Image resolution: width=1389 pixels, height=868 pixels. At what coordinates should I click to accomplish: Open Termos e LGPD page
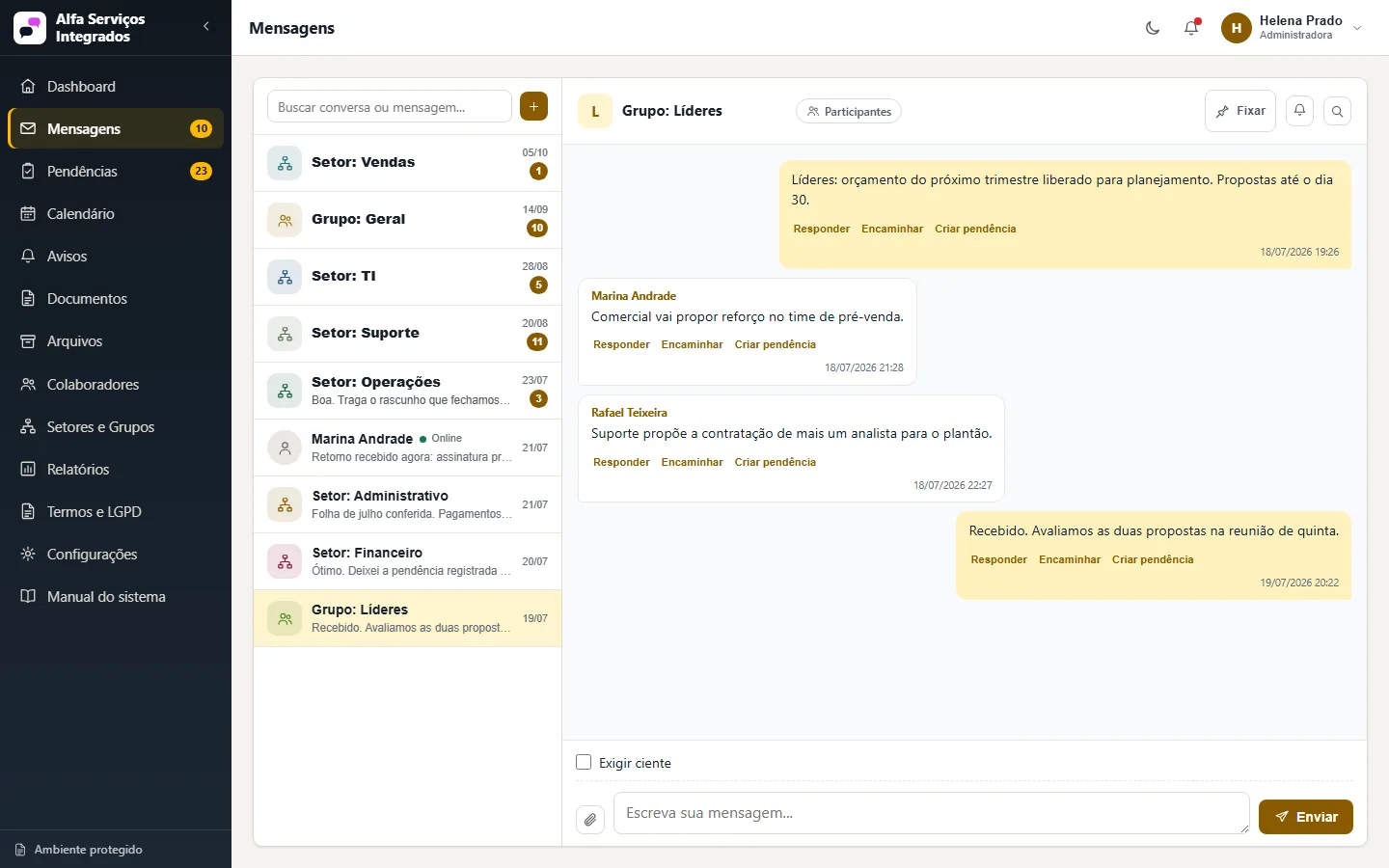(x=116, y=511)
